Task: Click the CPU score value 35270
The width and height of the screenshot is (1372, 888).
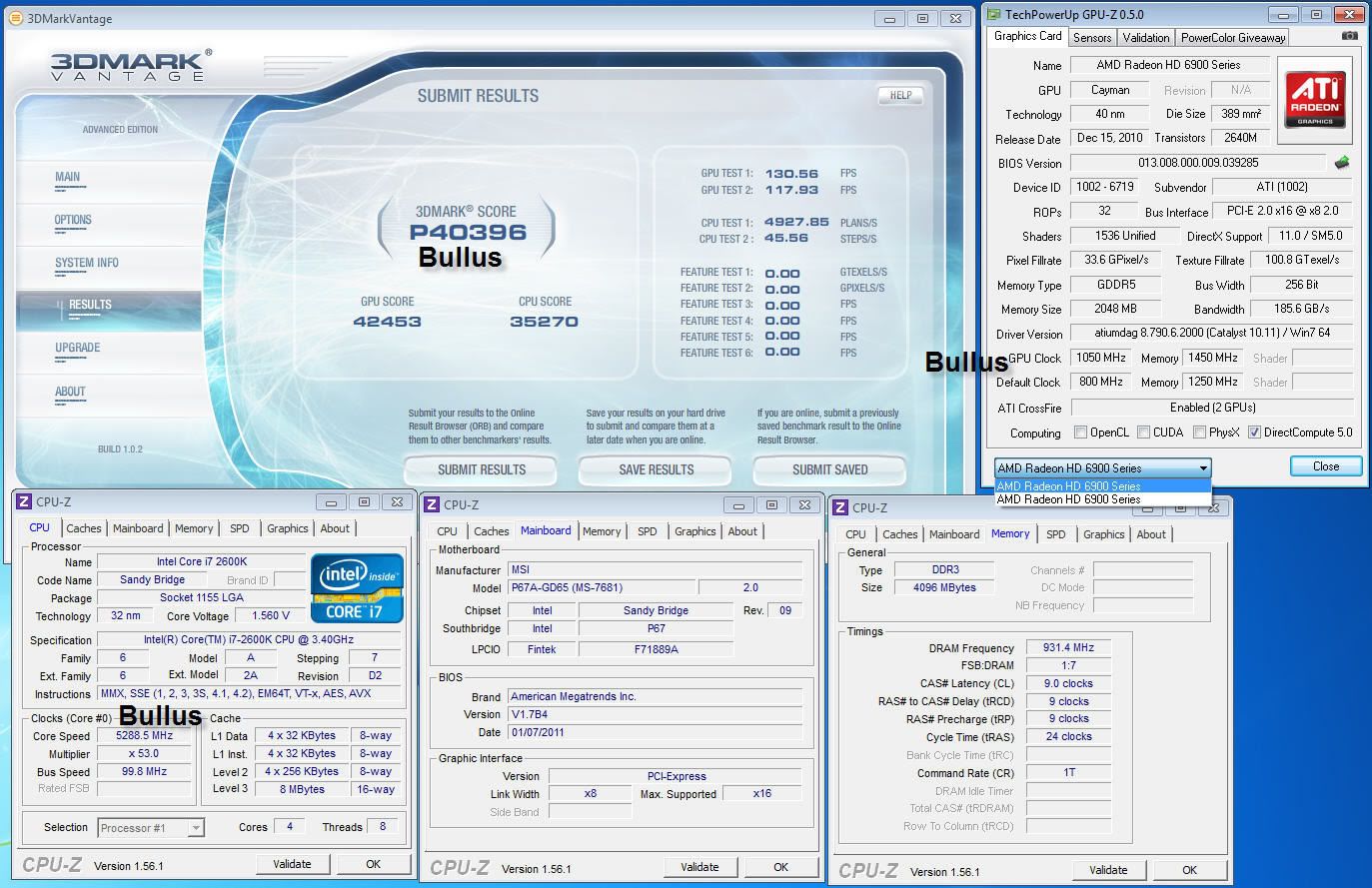Action: (544, 322)
